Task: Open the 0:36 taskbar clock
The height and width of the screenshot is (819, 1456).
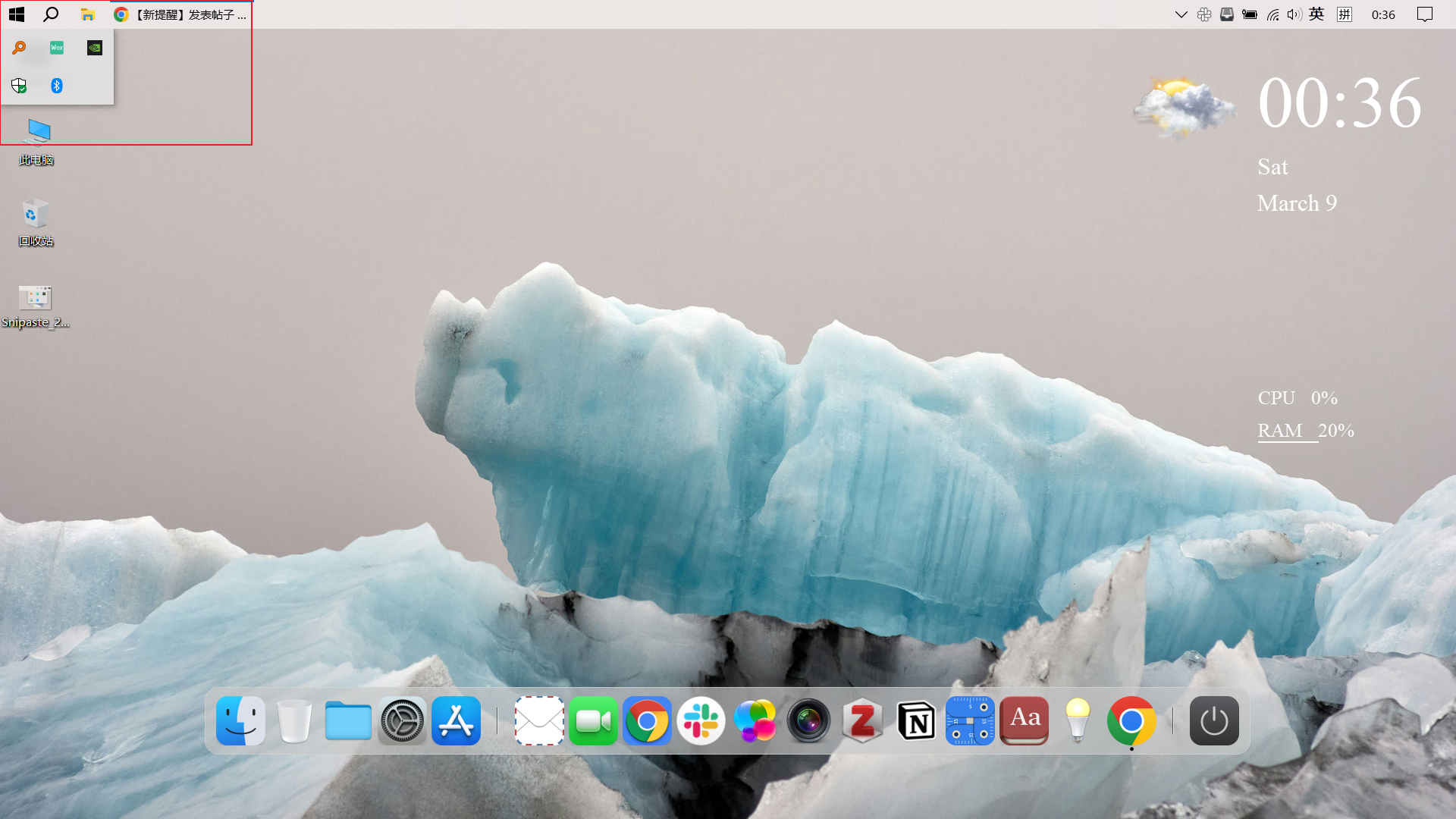Action: [x=1383, y=14]
